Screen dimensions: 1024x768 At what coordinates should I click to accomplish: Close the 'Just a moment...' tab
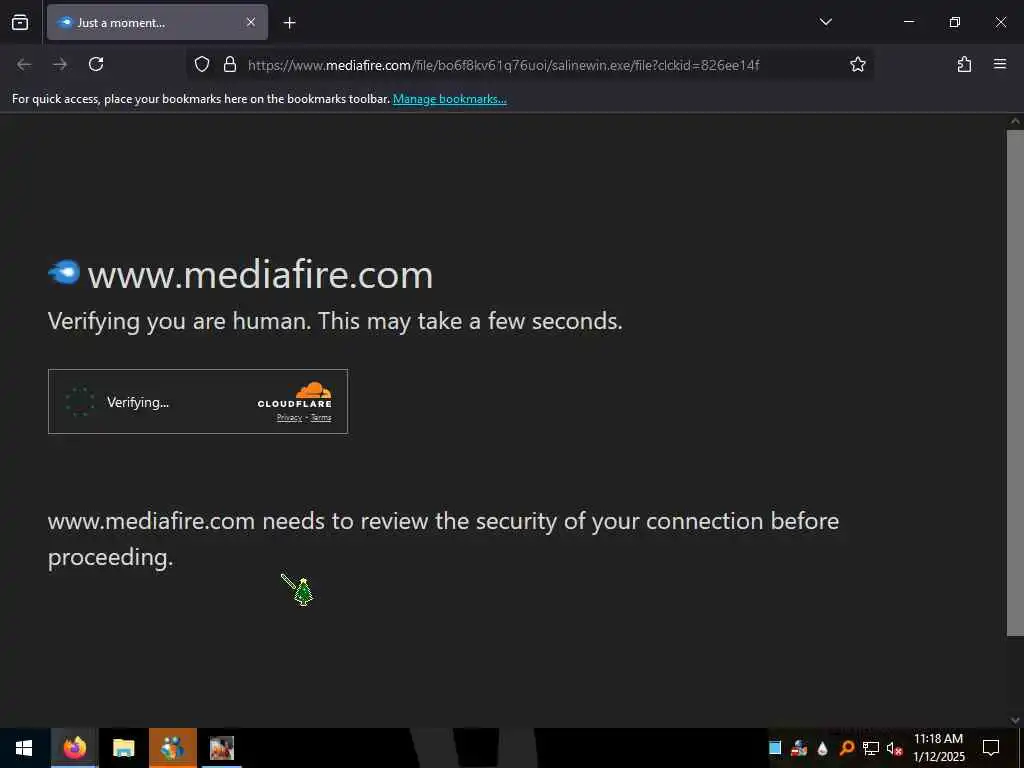click(251, 23)
